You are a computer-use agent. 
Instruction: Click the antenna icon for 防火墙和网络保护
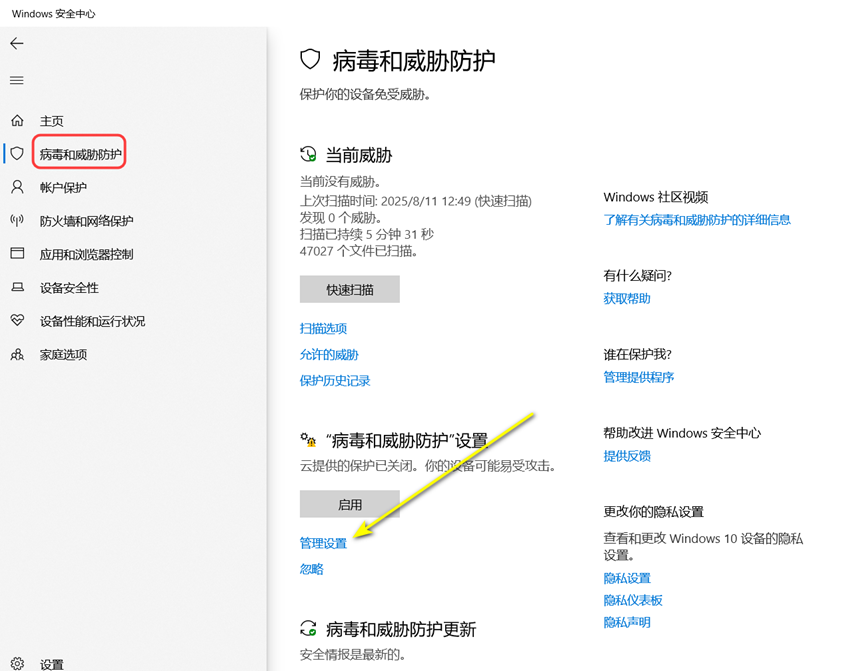(18, 220)
